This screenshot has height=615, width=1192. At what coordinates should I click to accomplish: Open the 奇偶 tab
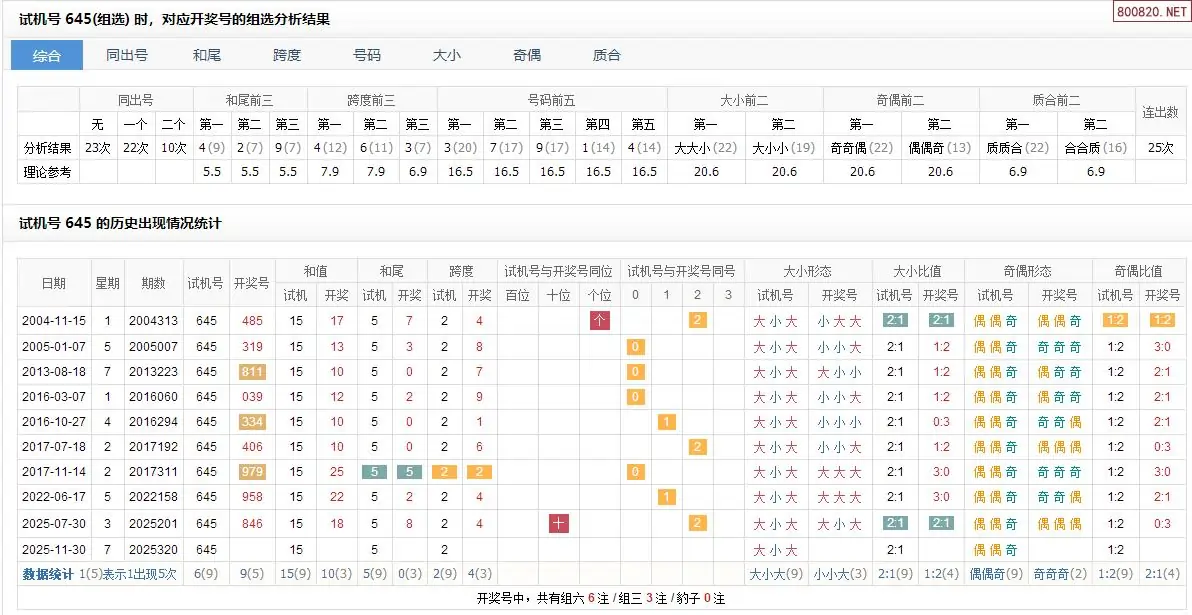point(527,55)
